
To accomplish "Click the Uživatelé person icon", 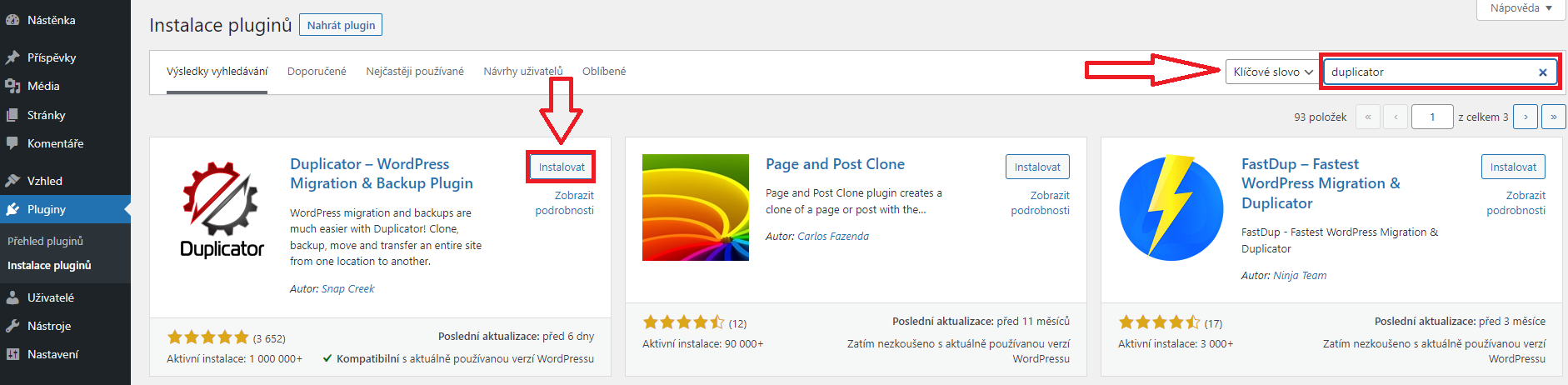I will click(x=12, y=297).
